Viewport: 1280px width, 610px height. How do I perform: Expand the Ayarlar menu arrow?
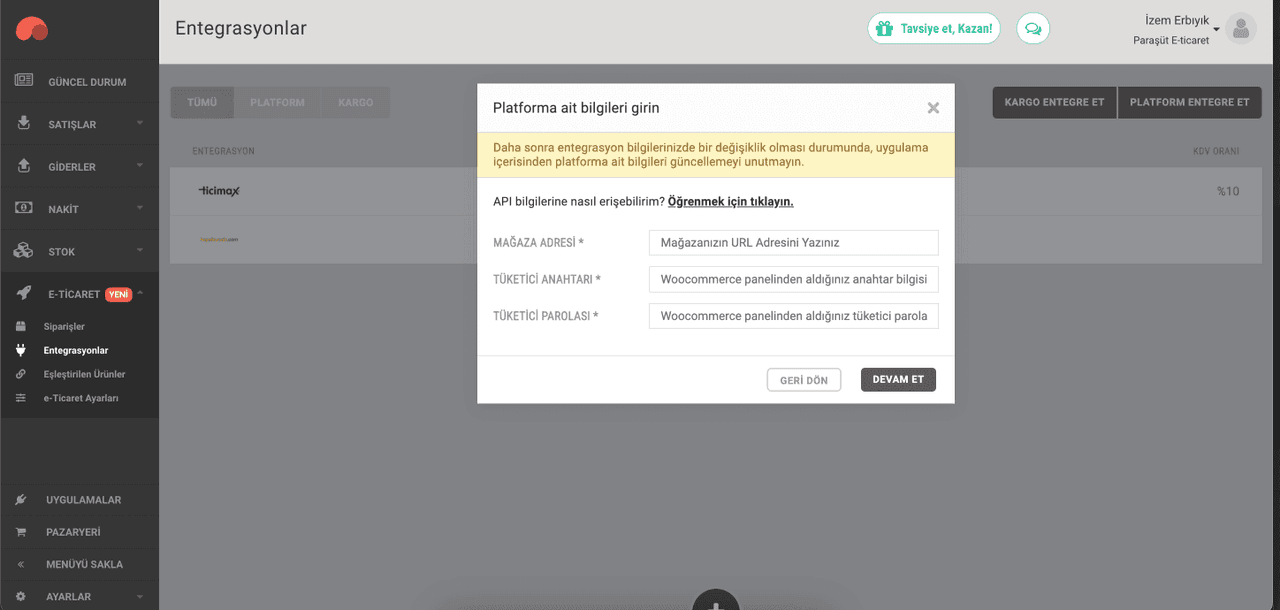coord(140,596)
